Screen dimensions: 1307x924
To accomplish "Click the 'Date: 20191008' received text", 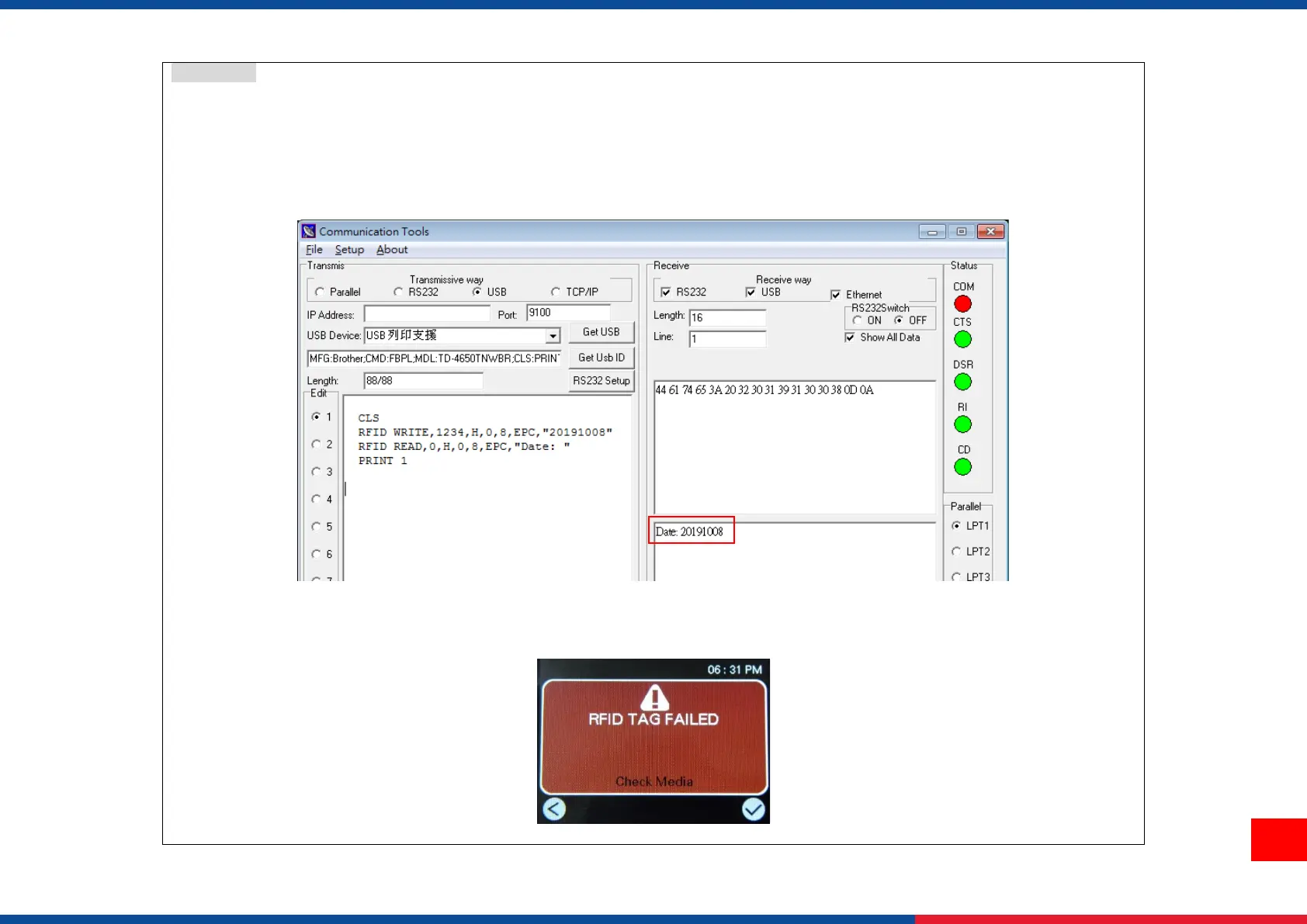I will pos(689,531).
